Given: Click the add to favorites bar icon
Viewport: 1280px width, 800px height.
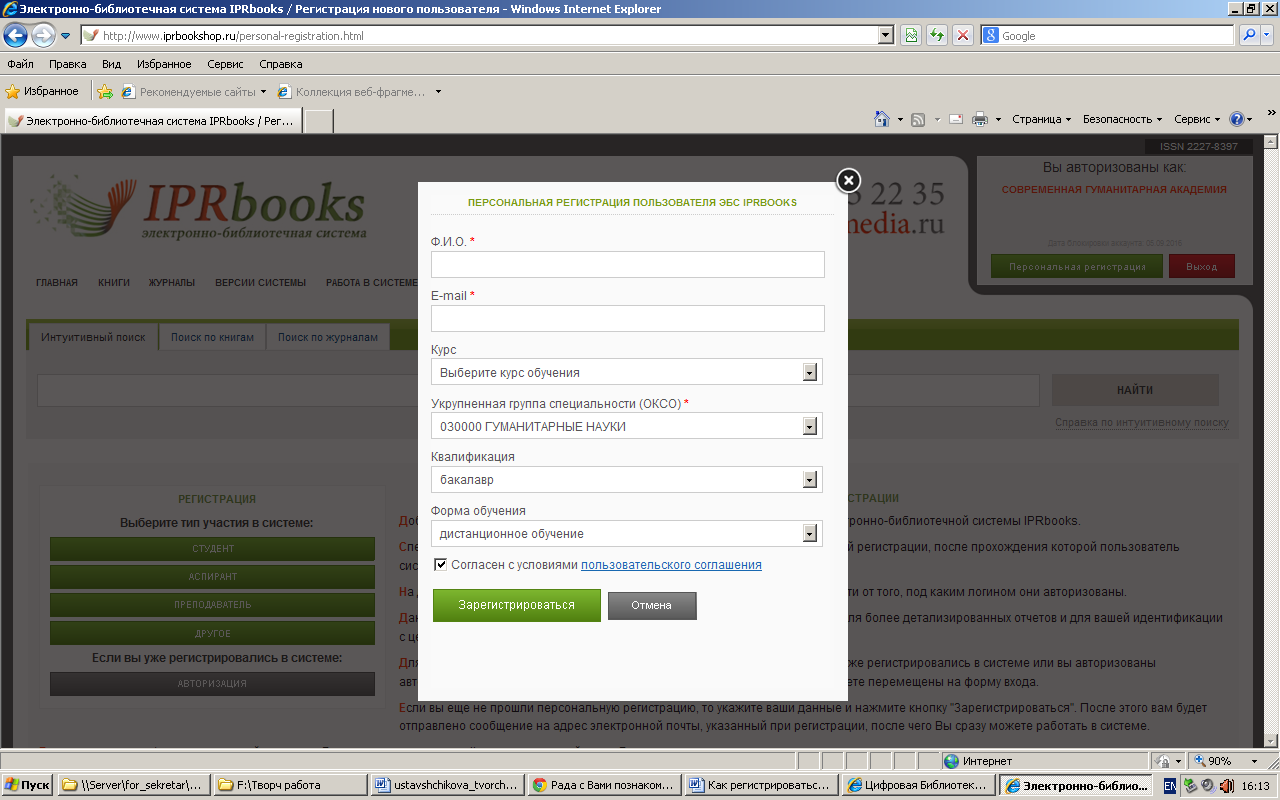Looking at the screenshot, I should pyautogui.click(x=105, y=91).
